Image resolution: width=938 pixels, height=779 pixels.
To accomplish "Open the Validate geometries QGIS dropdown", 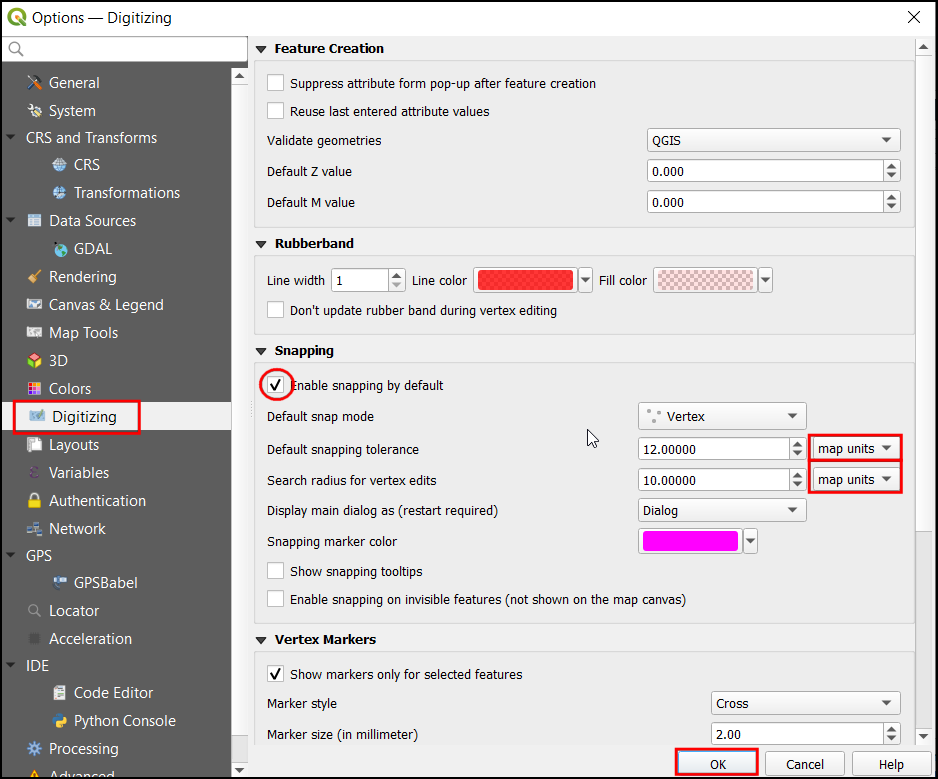I will click(x=774, y=141).
